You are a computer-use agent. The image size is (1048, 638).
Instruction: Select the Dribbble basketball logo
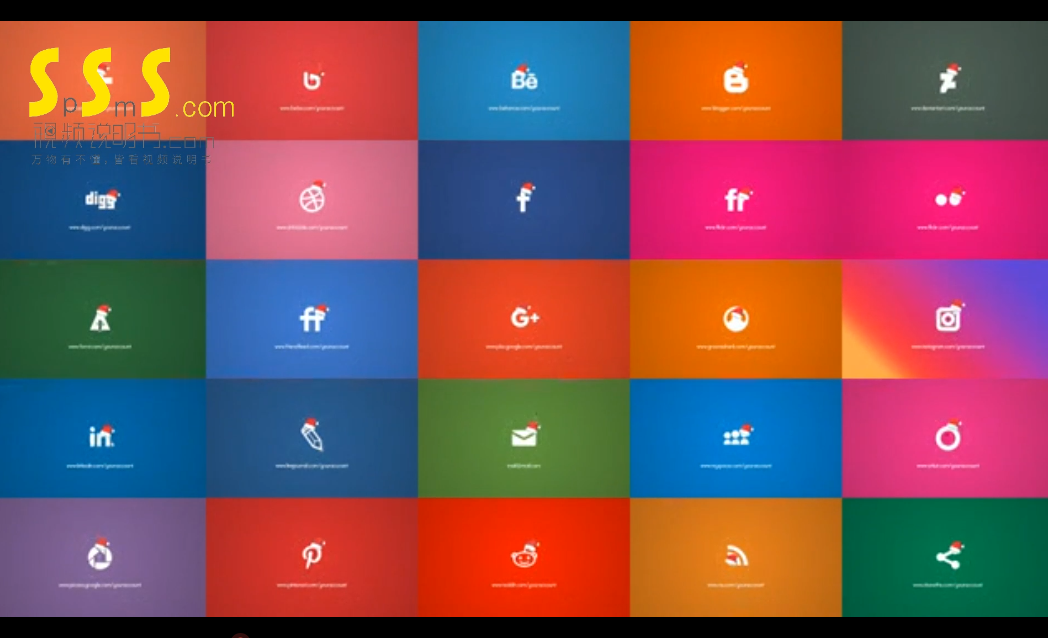click(x=312, y=198)
